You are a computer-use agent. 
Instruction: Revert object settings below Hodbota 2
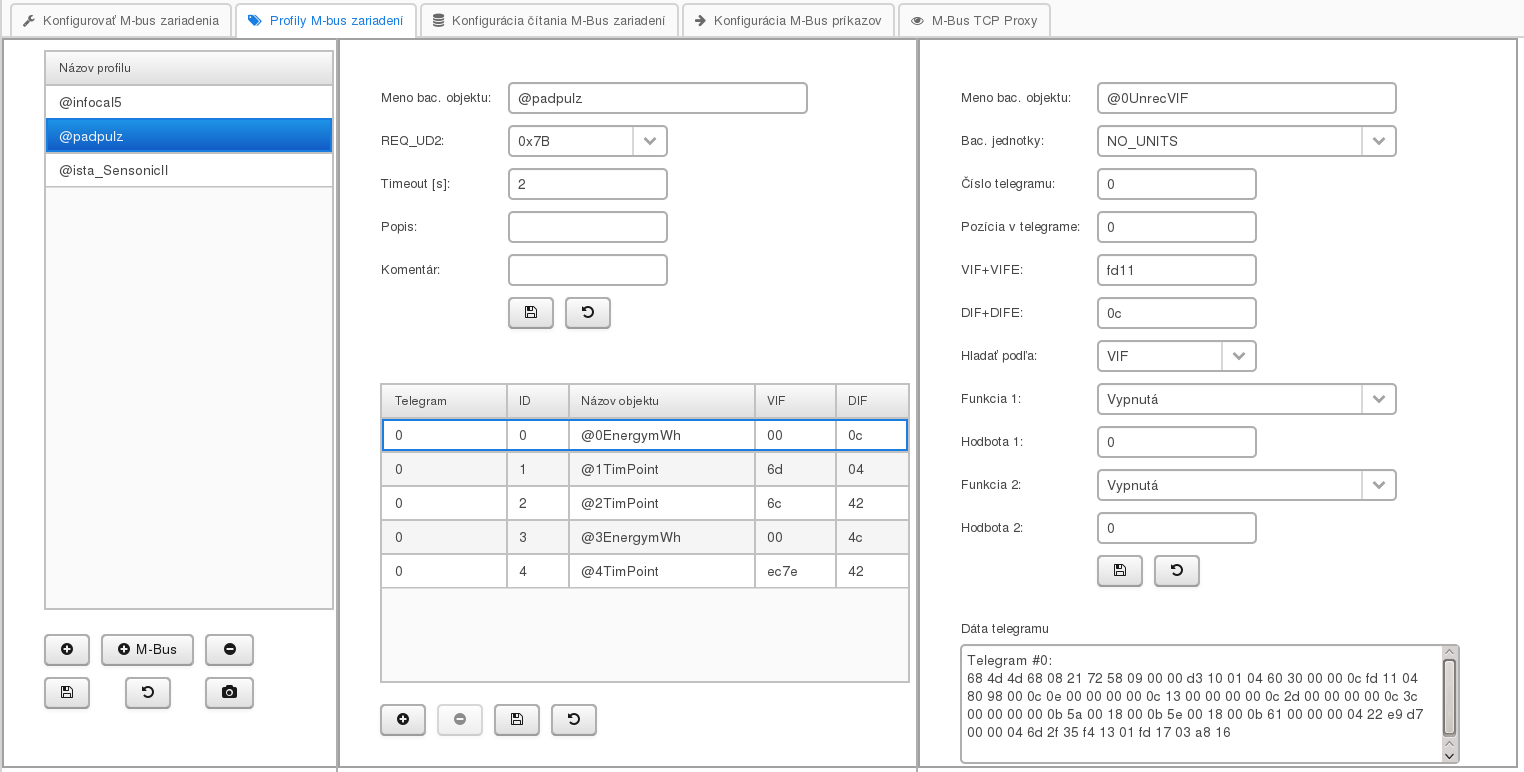coord(1176,571)
